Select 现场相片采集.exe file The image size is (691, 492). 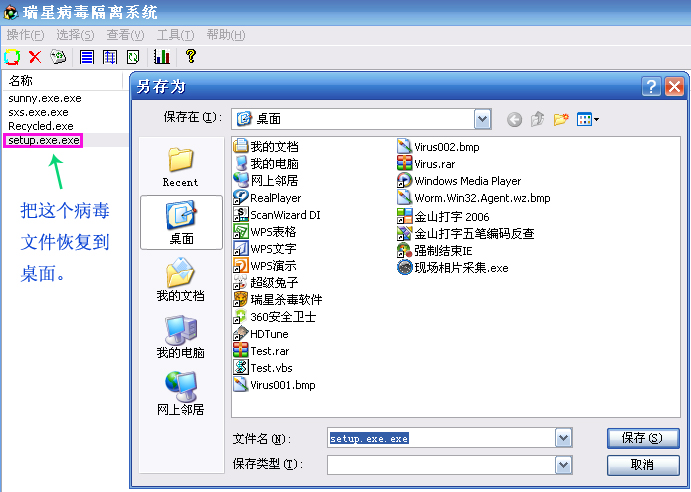(453, 268)
